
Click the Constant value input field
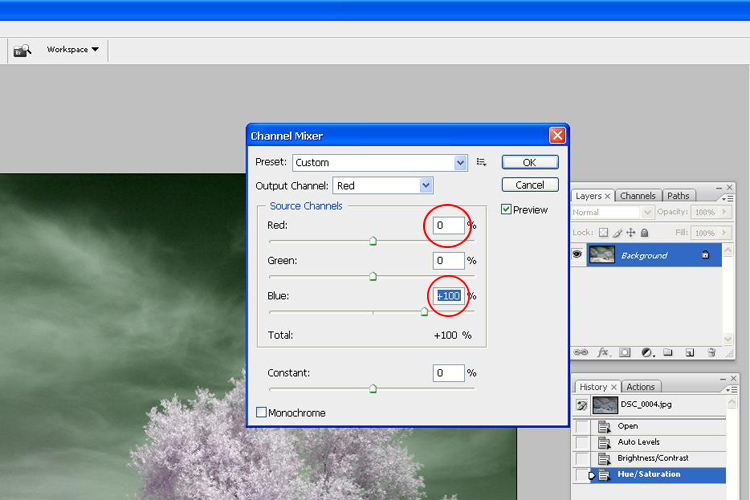(448, 373)
